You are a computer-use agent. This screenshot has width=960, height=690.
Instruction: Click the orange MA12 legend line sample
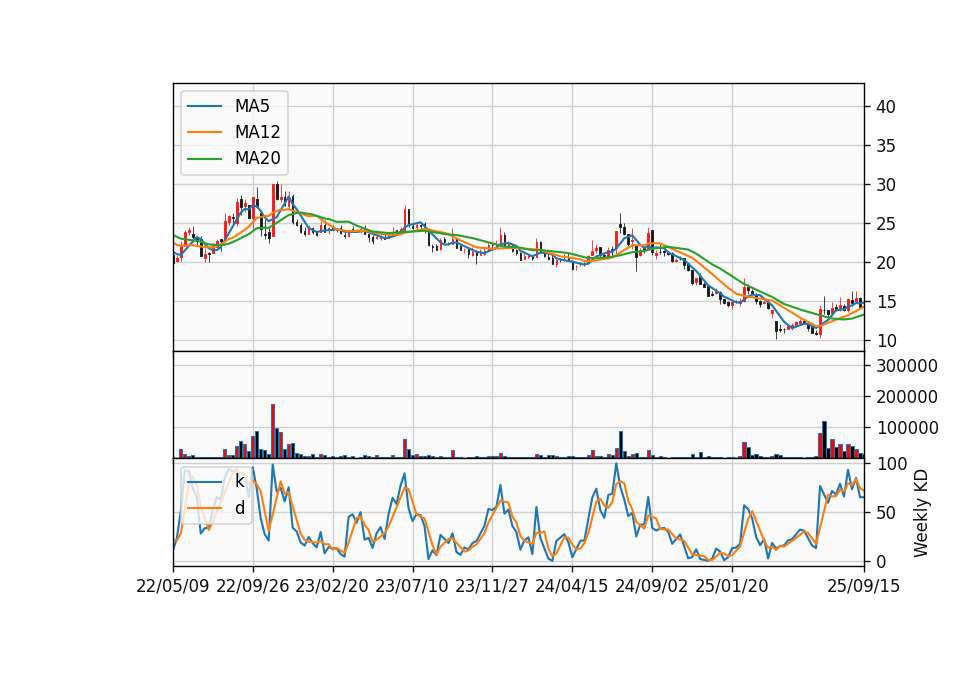[204, 132]
